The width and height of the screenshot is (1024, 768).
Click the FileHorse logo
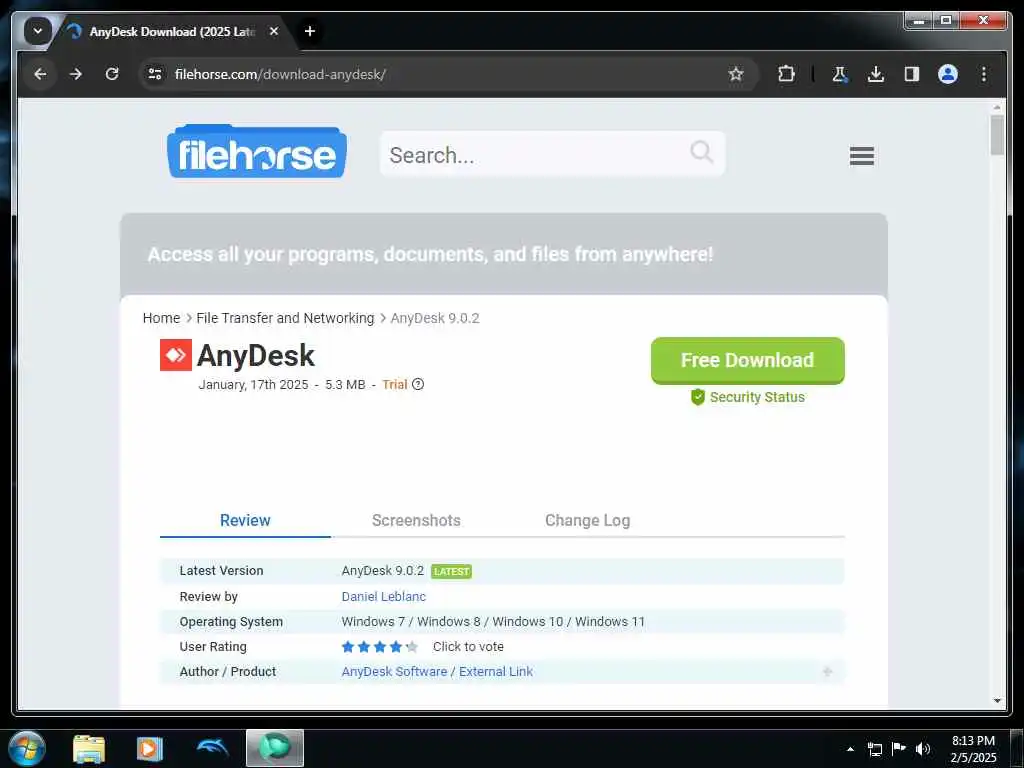pos(257,152)
